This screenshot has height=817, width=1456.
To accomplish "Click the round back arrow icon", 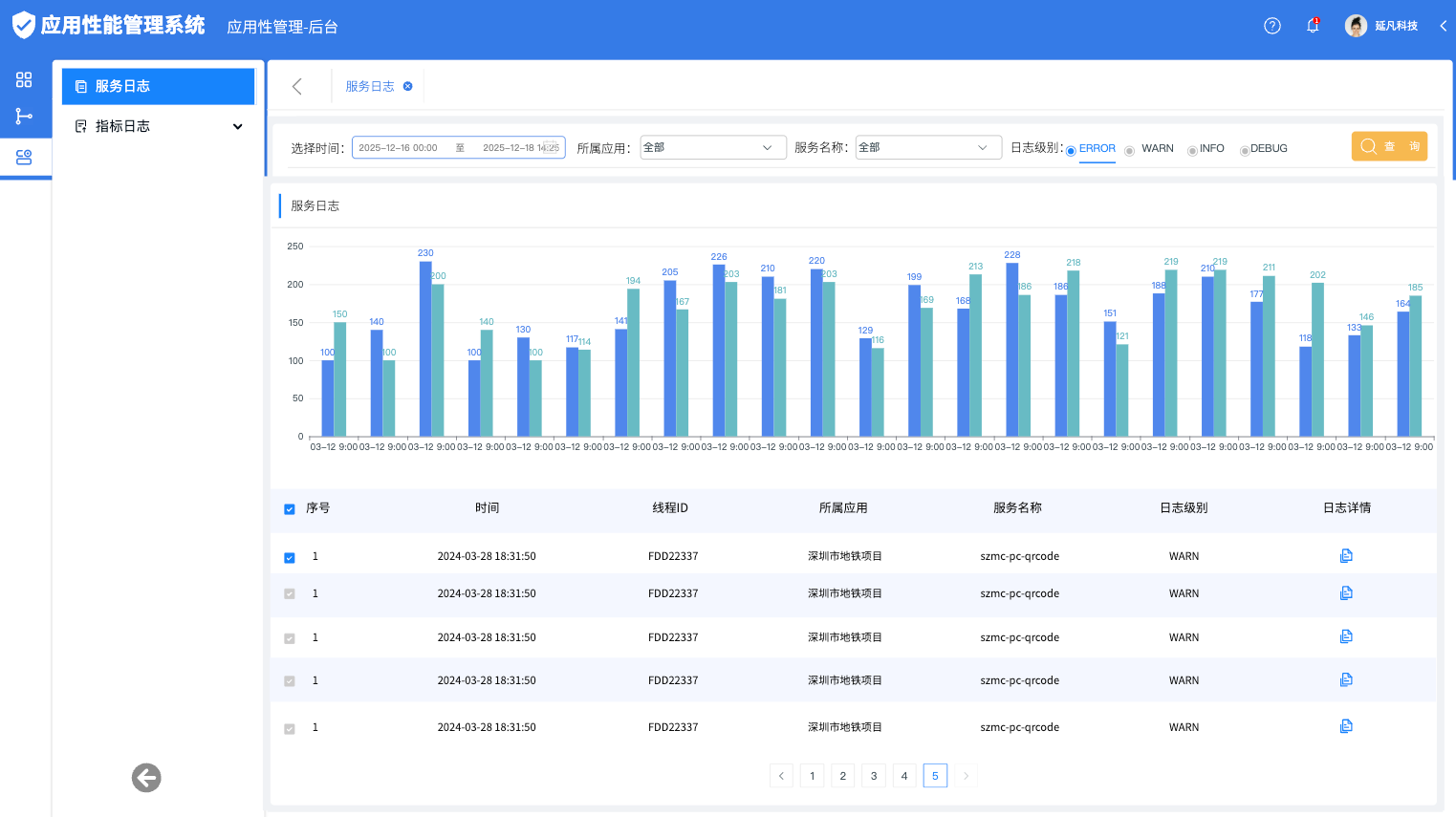I will click(x=146, y=778).
